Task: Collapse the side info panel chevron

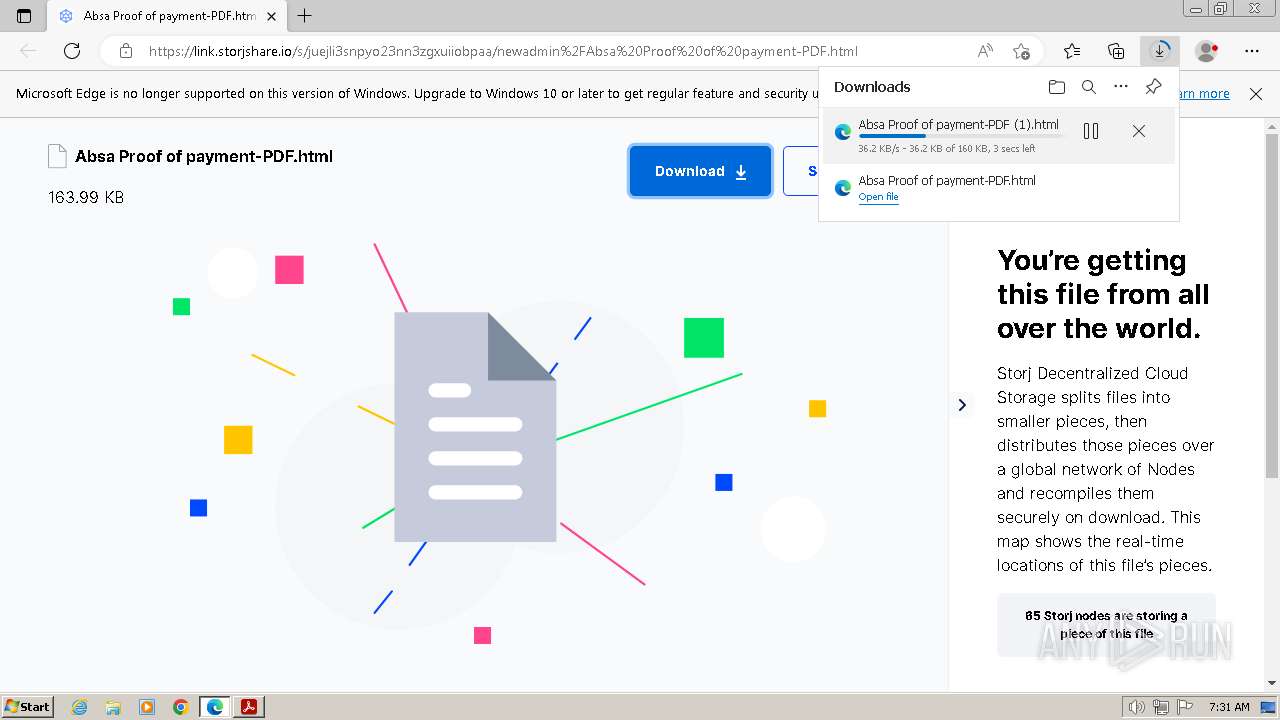Action: pos(962,405)
